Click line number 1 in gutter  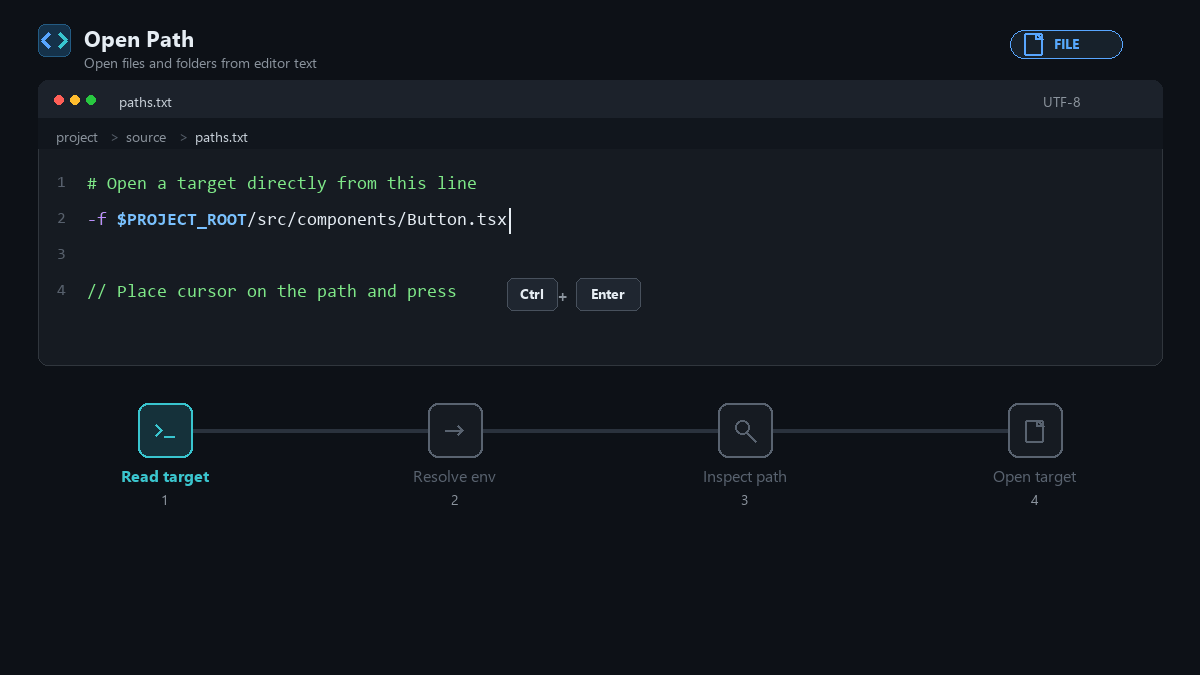(x=62, y=182)
